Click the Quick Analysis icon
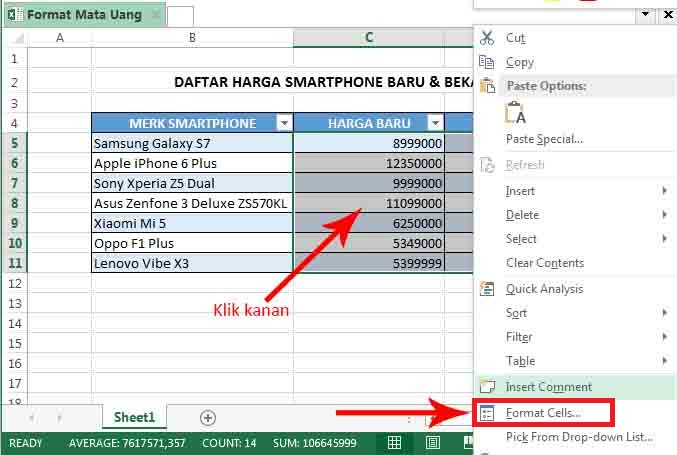 487,289
